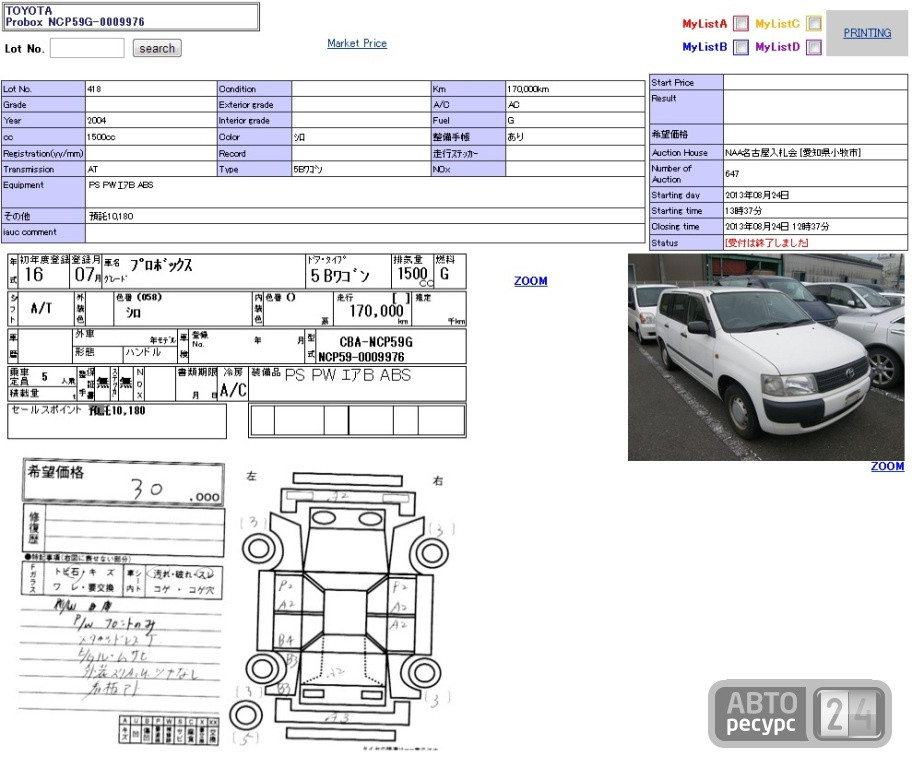
Task: Click the search button
Action: pos(157,48)
